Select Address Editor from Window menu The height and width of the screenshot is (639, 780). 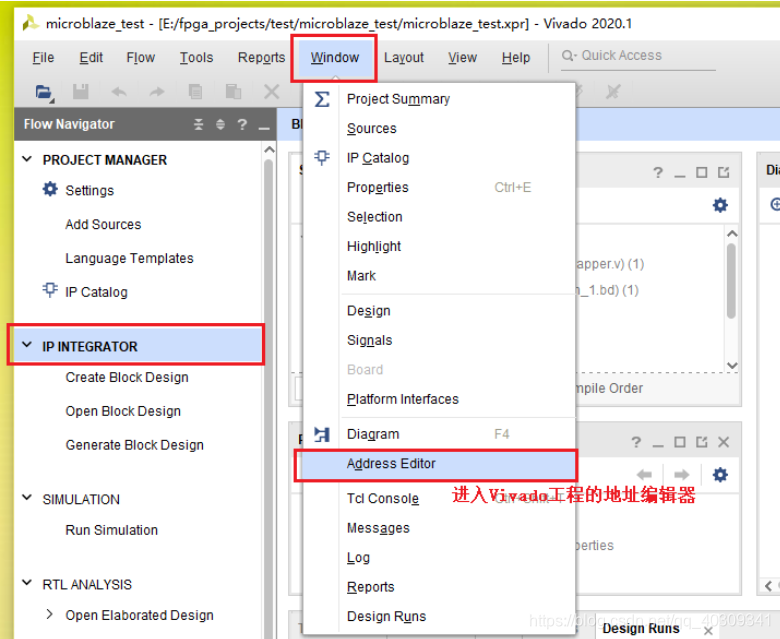click(439, 464)
